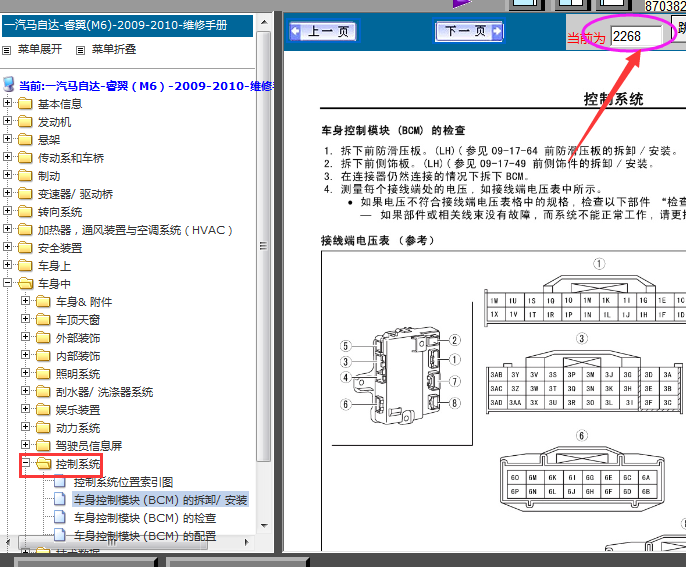Expand the 变速器/驱动桥 node
This screenshot has width=686, height=567.
pyautogui.click(x=7, y=192)
